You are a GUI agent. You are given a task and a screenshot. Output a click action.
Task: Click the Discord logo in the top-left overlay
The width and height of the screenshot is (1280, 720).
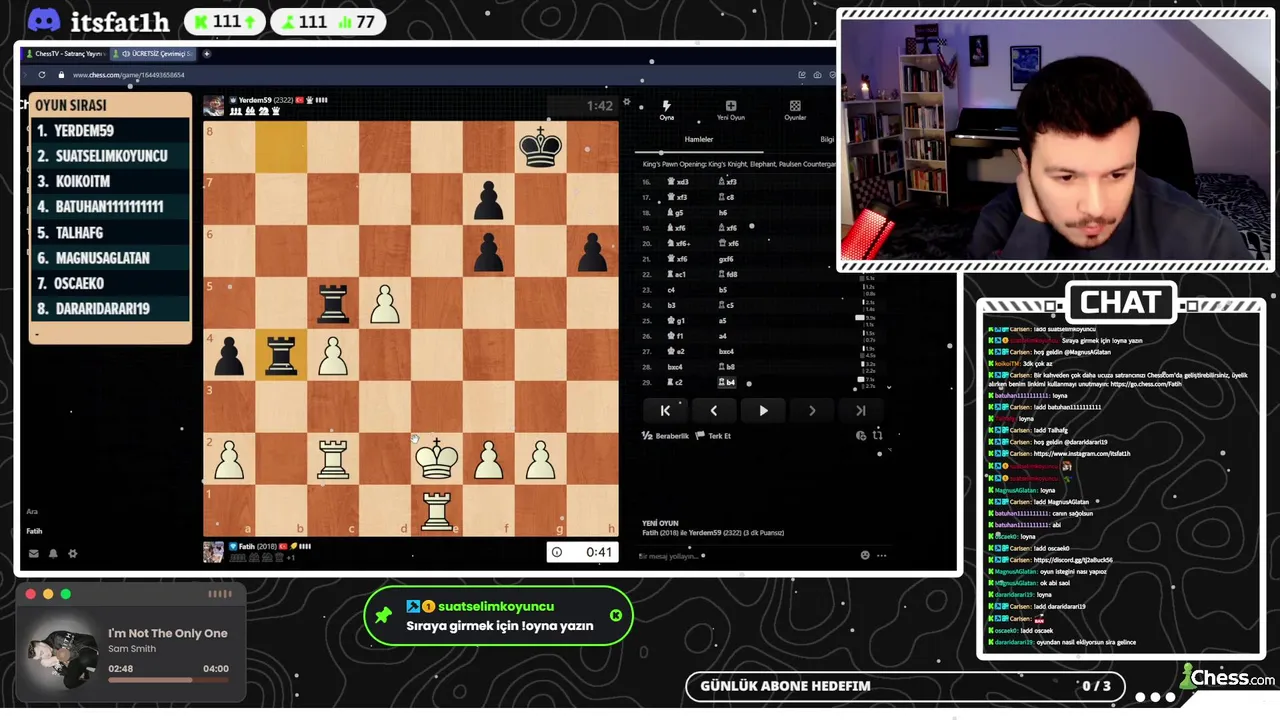pyautogui.click(x=44, y=21)
